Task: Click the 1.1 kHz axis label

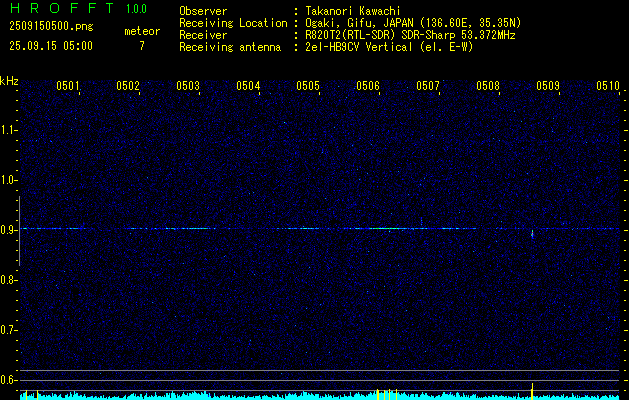Action: point(8,130)
